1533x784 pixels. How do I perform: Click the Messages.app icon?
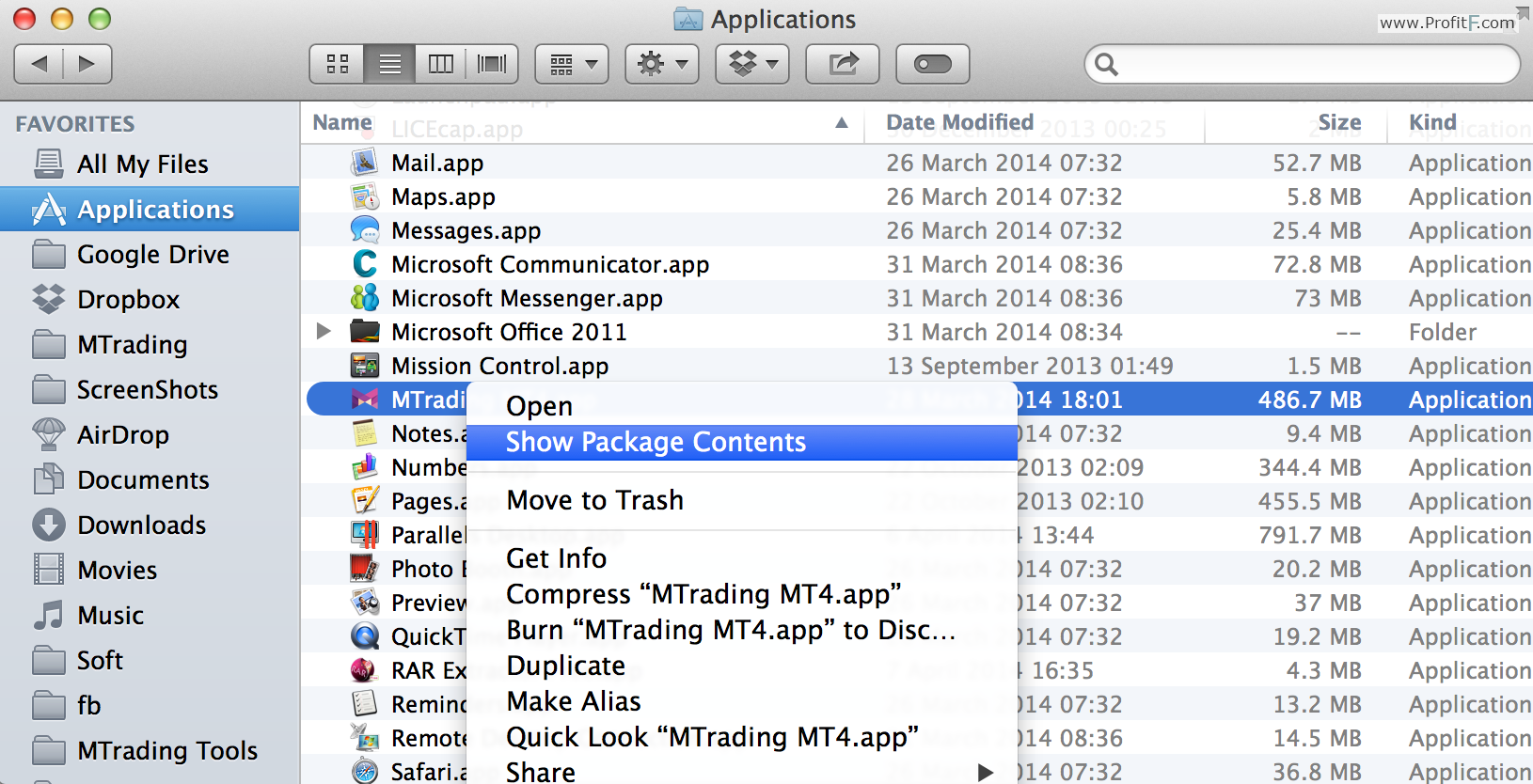click(365, 230)
